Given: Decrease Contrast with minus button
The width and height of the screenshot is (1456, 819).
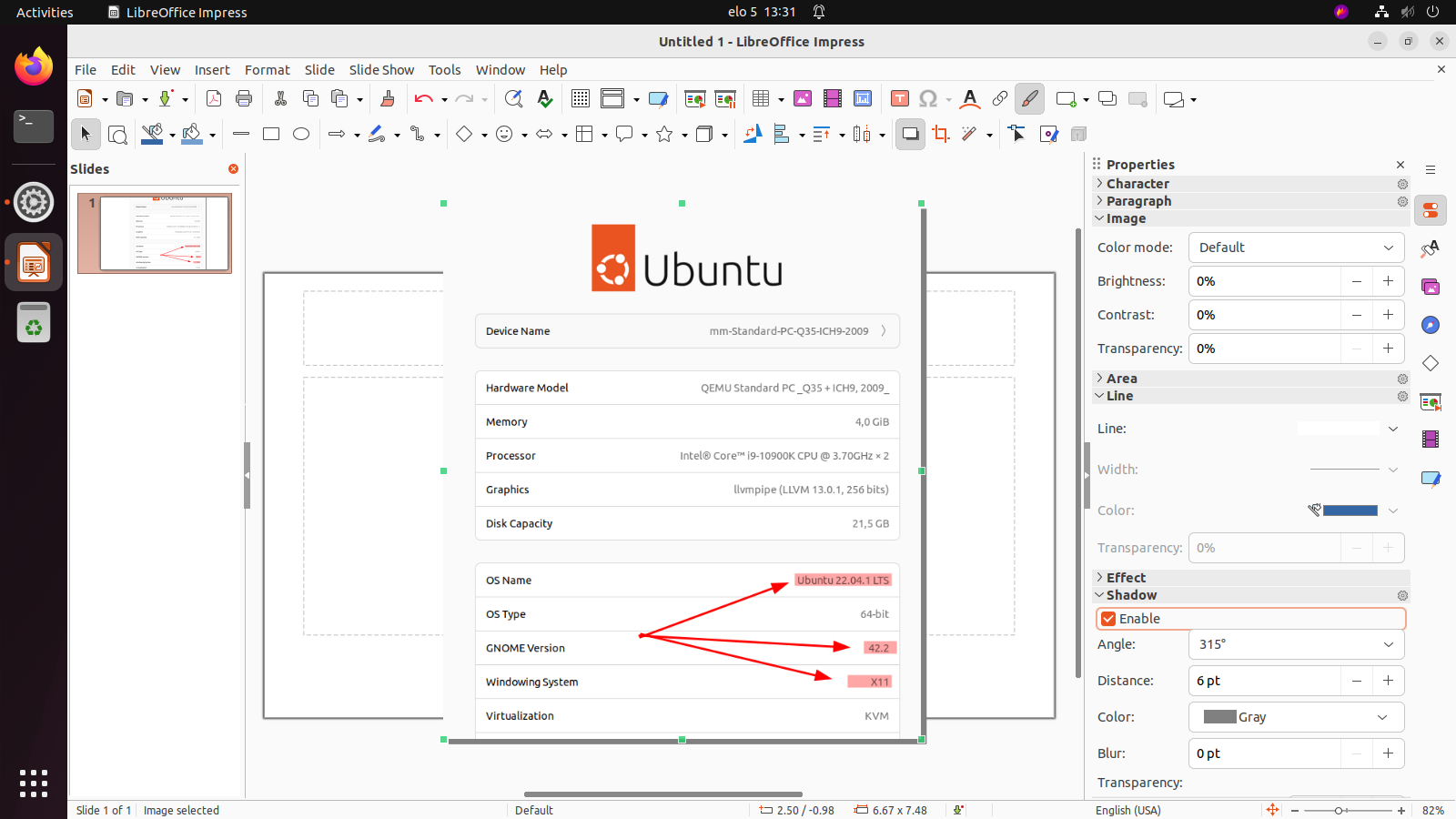Looking at the screenshot, I should [x=1357, y=315].
